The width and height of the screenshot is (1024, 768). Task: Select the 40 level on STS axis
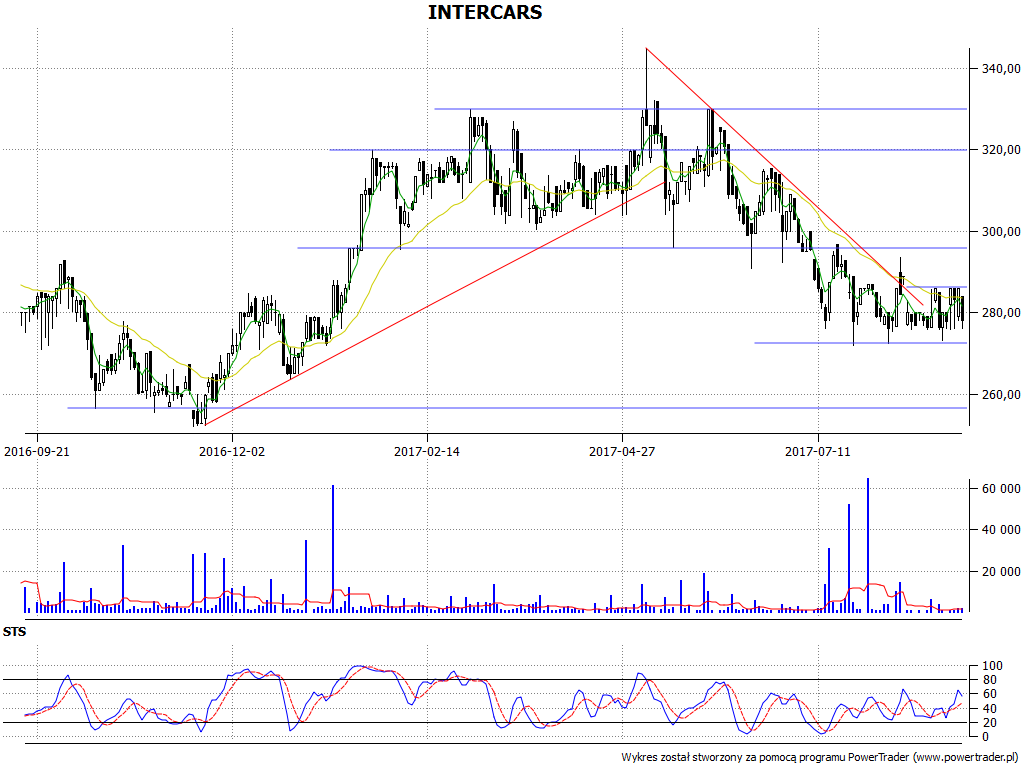(x=989, y=709)
